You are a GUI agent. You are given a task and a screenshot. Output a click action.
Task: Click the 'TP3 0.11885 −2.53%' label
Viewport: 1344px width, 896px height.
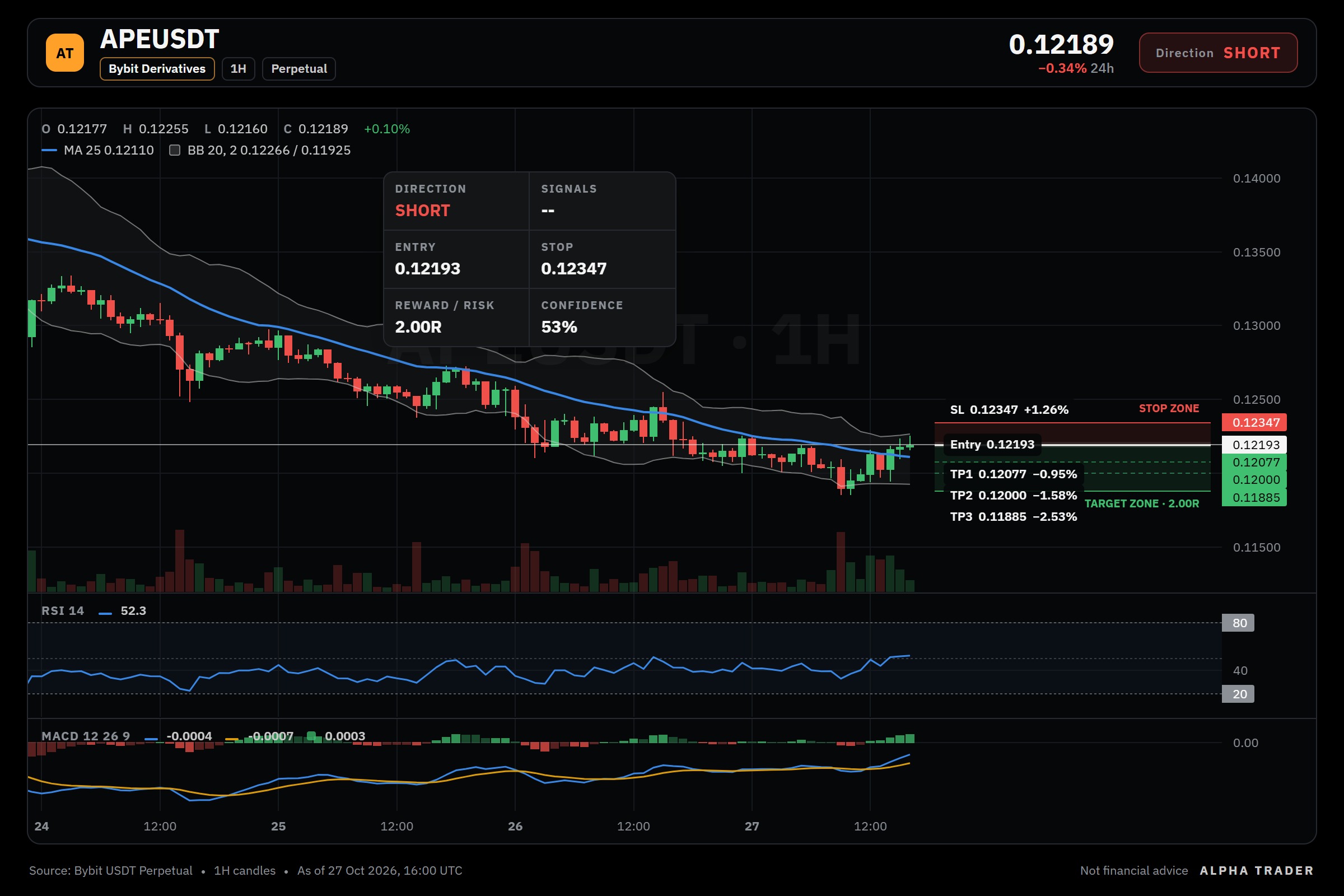pyautogui.click(x=1013, y=516)
